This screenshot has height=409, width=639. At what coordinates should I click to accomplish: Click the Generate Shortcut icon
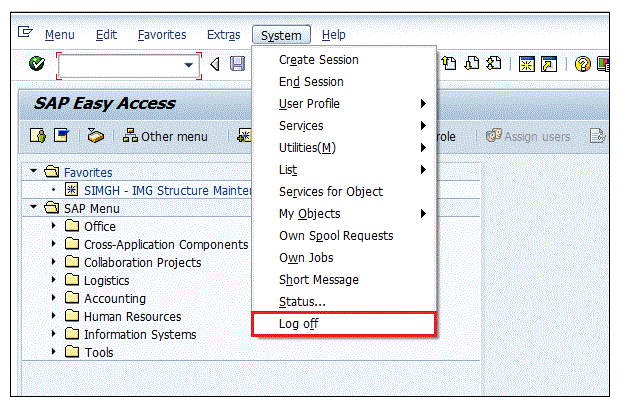549,64
